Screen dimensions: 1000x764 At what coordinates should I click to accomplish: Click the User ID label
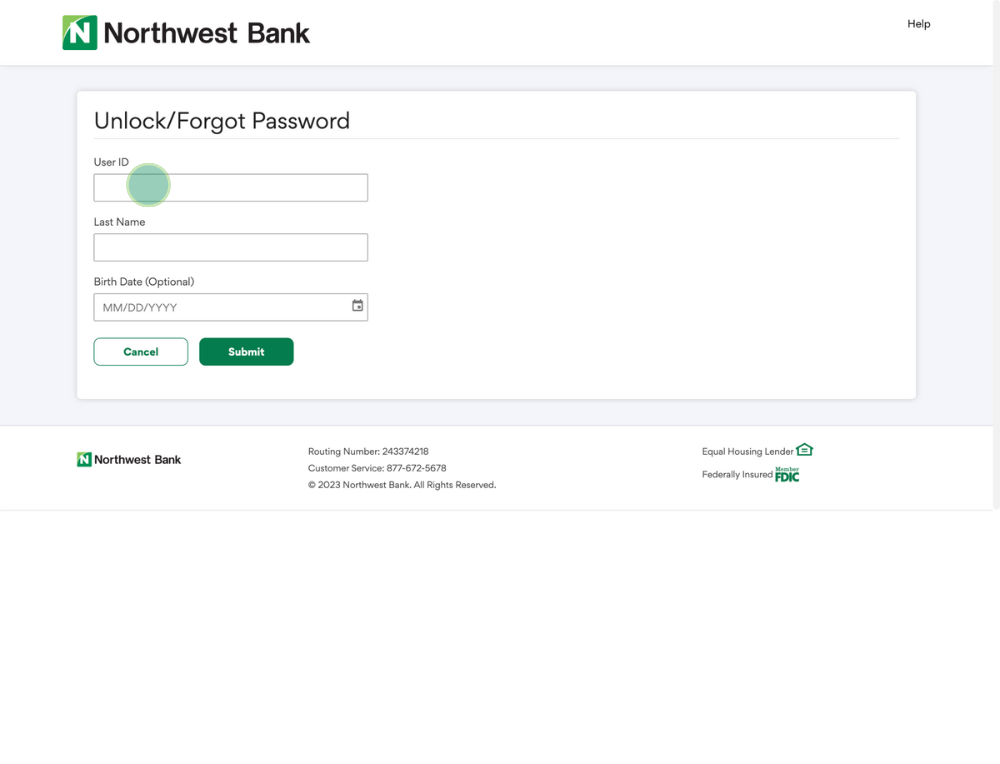(x=111, y=162)
